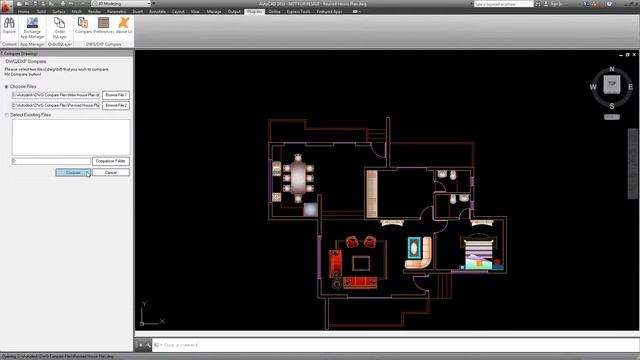Click the Cancel button
The height and width of the screenshot is (360, 640).
111,173
